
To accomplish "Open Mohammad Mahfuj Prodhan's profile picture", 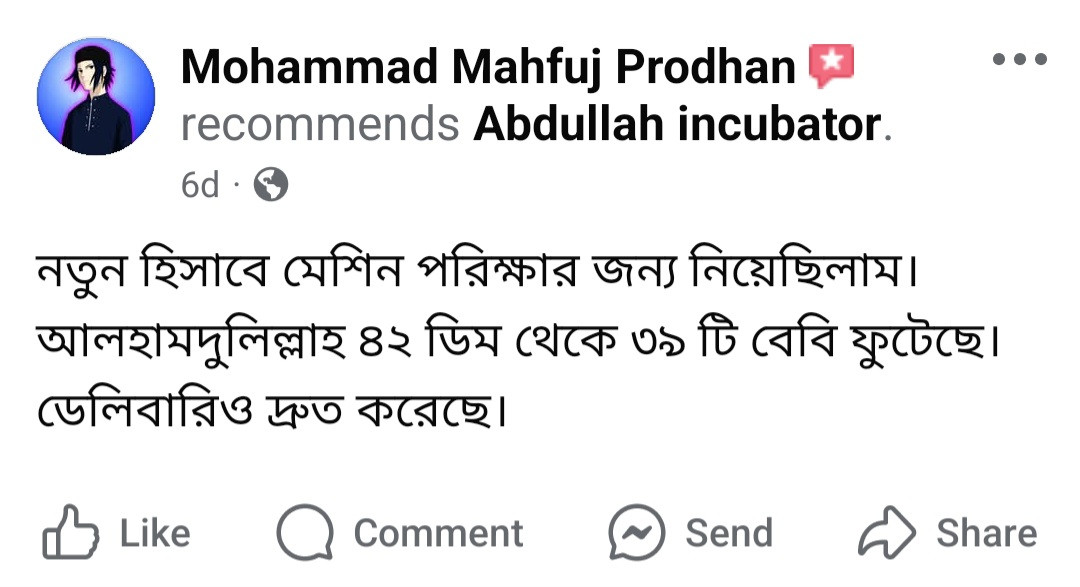I will click(96, 97).
